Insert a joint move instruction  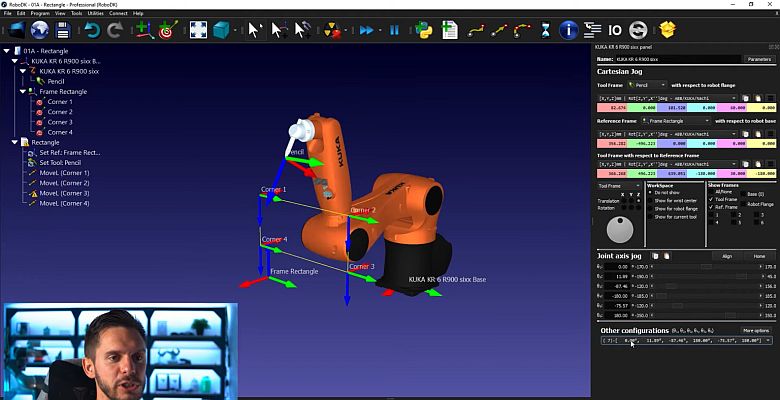tap(476, 31)
